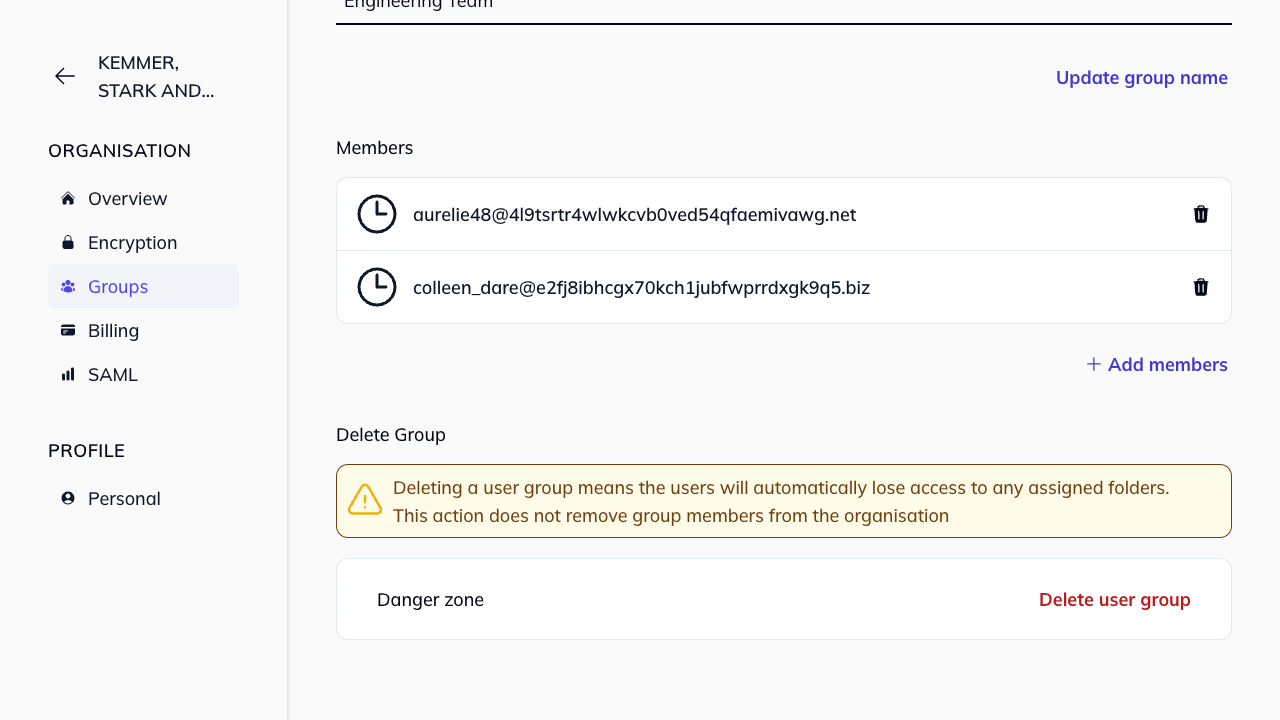Click the Delete user group button
Screen dimensions: 1280x720
pyautogui.click(x=1114, y=599)
